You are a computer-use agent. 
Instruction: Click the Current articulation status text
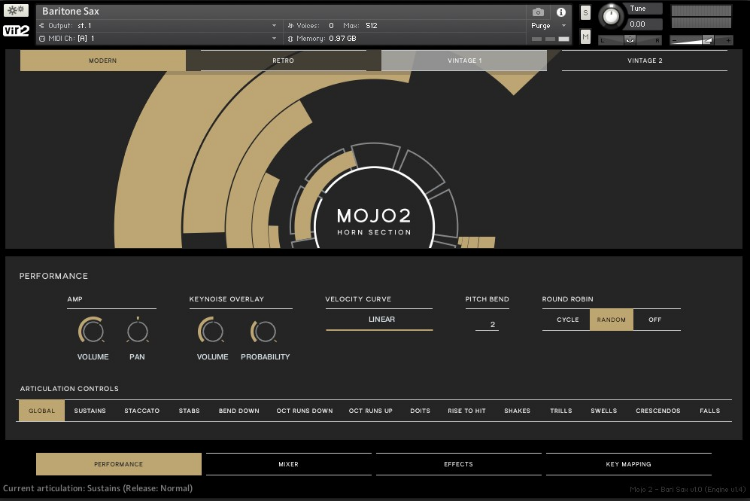pyautogui.click(x=98, y=489)
